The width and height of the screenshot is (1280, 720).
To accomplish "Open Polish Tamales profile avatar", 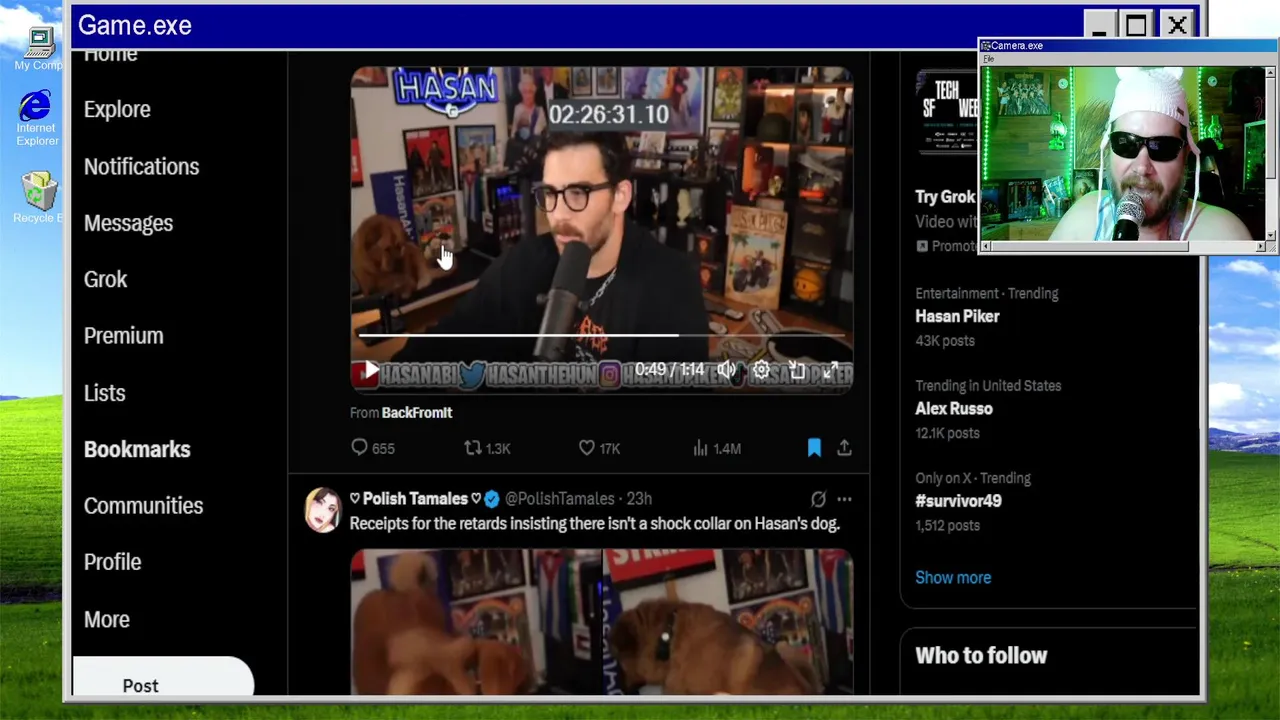I will pos(323,510).
